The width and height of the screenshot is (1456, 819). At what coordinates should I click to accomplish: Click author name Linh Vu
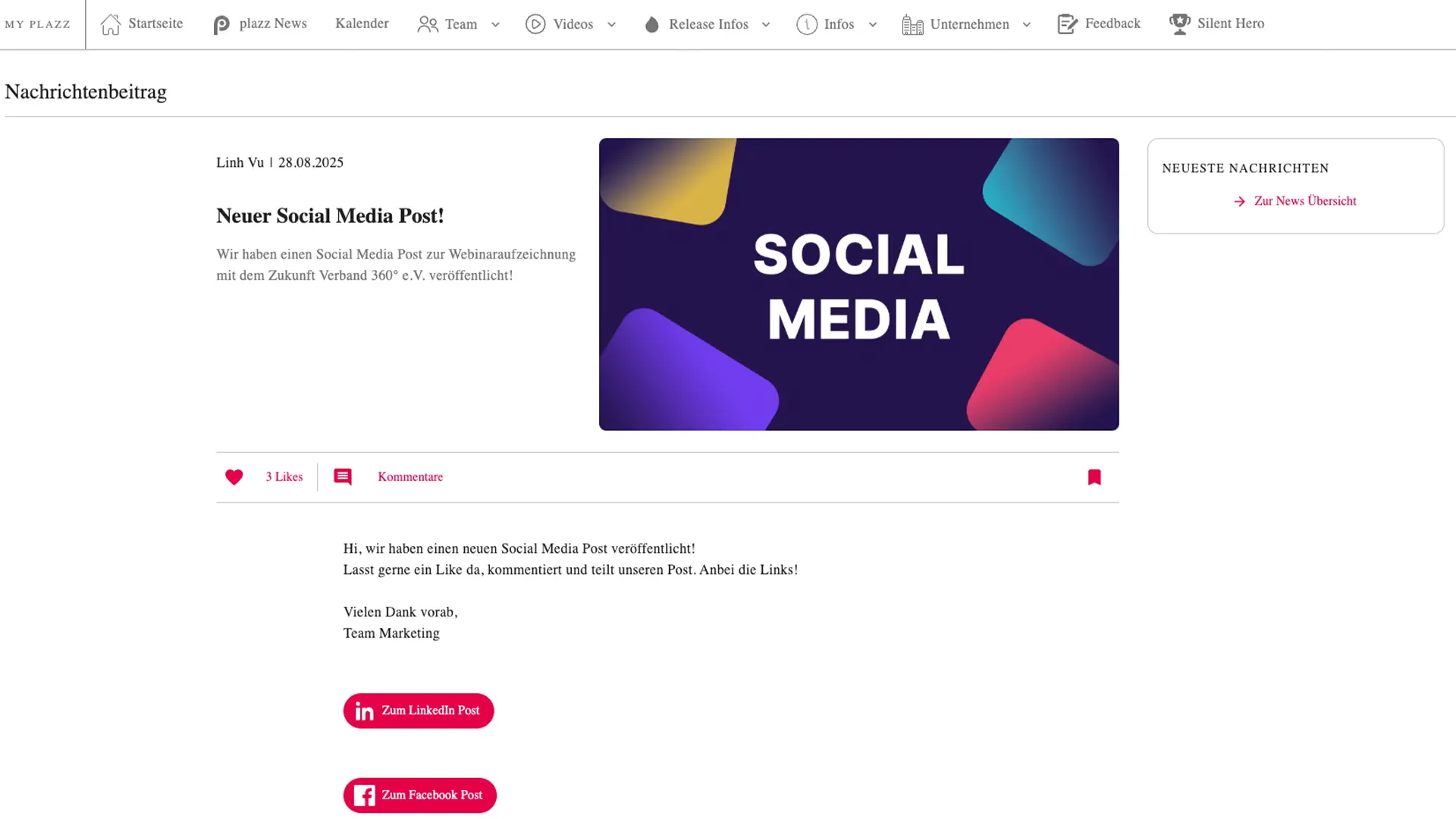[x=240, y=162]
